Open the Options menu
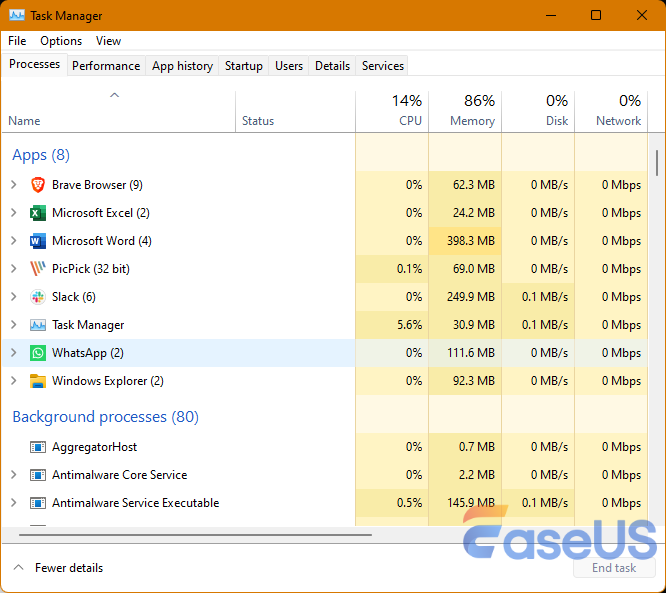 tap(61, 41)
